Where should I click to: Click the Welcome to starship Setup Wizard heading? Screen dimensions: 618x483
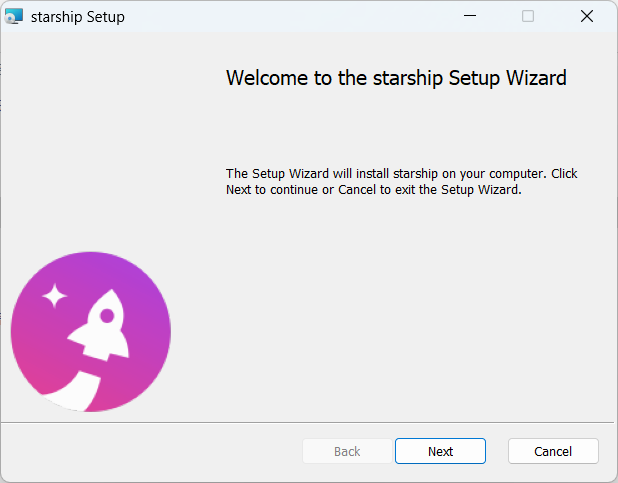(x=396, y=78)
